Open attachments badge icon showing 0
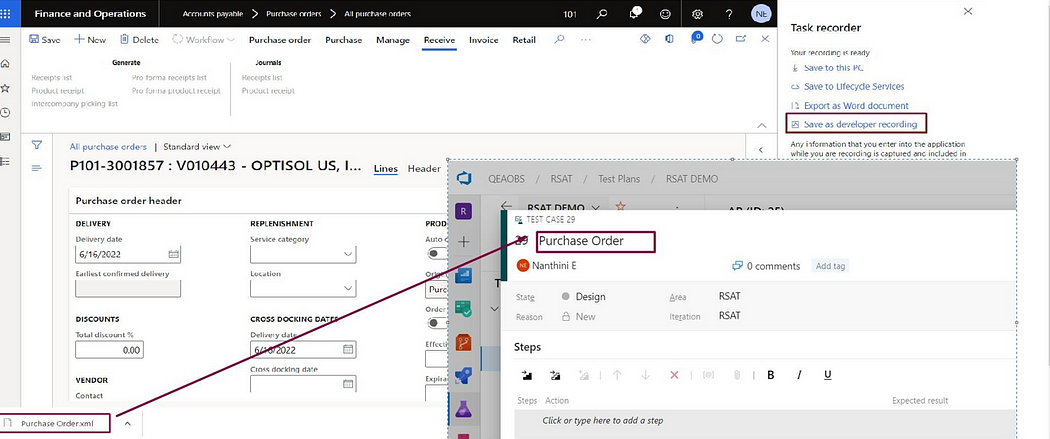The width and height of the screenshot is (1050, 439). [x=696, y=37]
